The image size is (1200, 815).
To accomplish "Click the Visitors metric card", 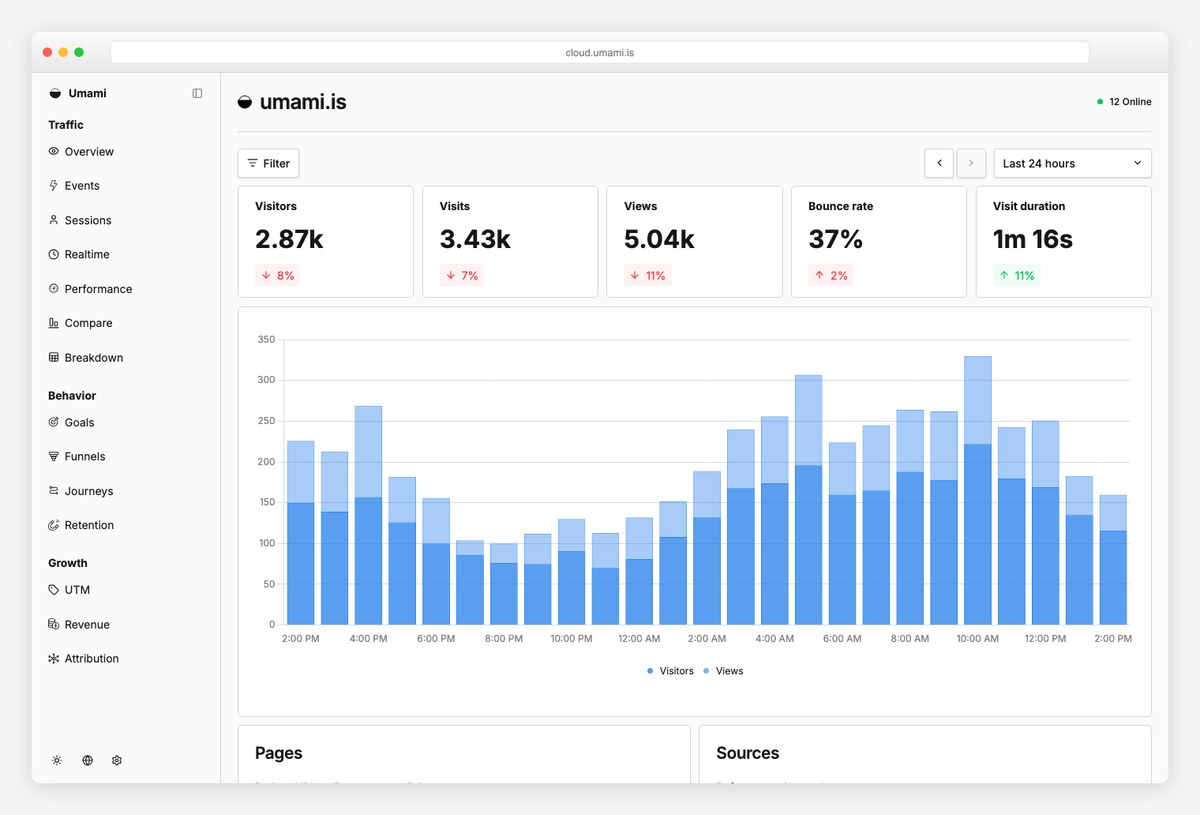I will (x=325, y=241).
